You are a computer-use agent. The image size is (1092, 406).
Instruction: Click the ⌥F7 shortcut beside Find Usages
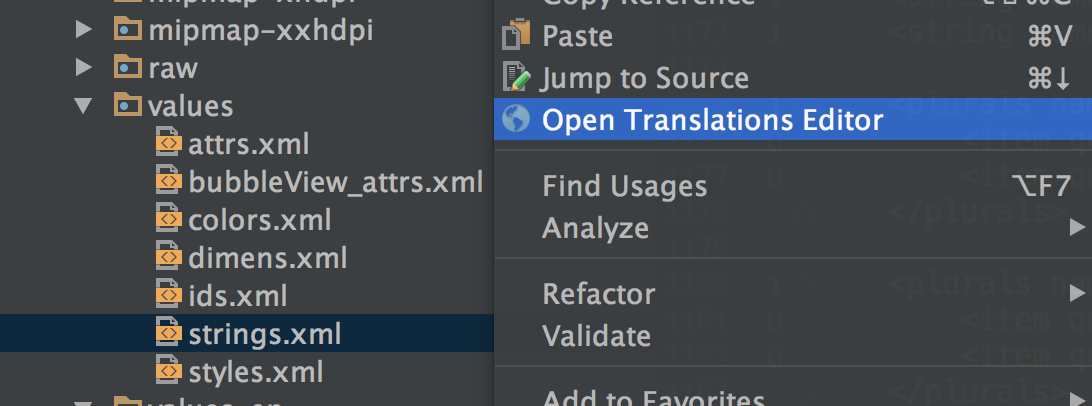[1040, 186]
